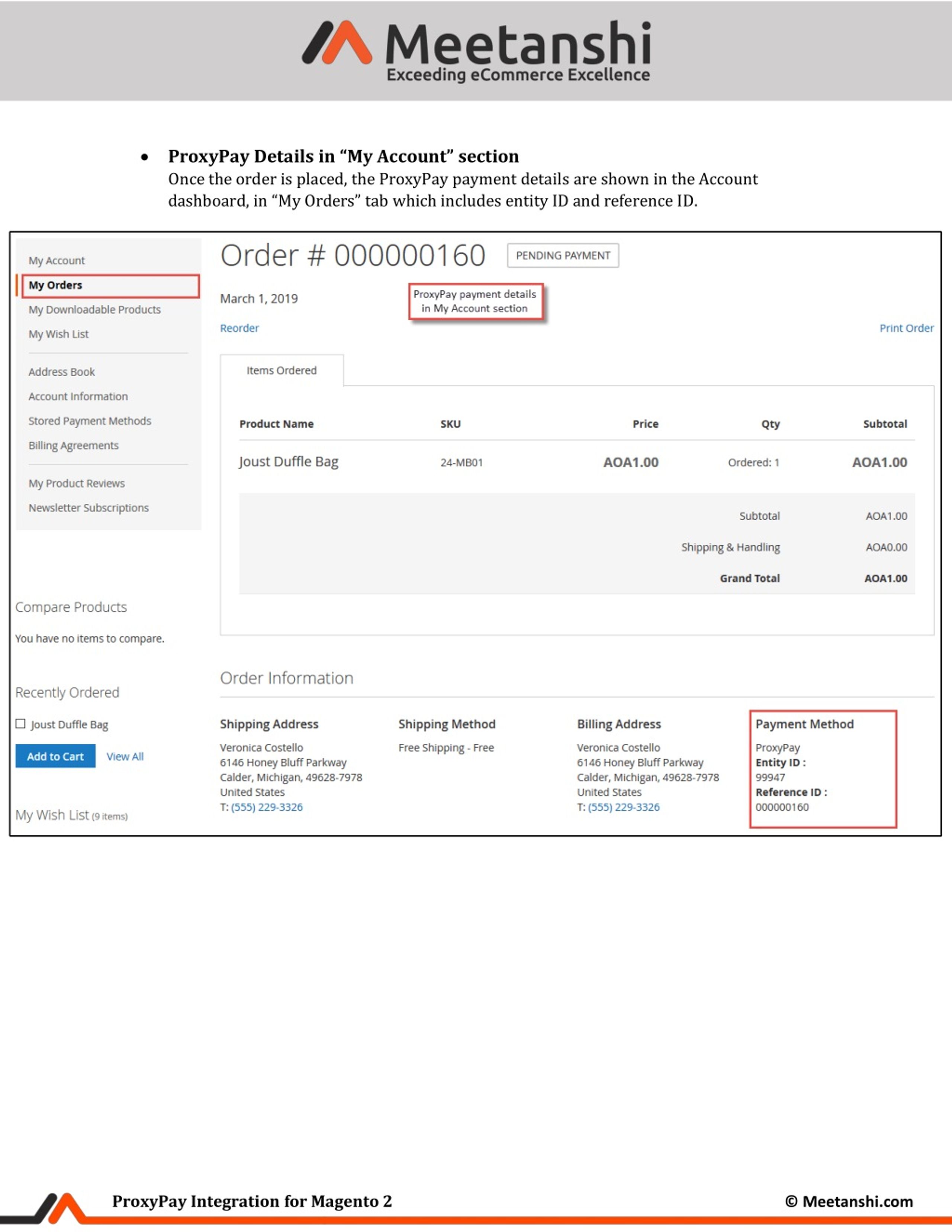
Task: Go to My Wish List sidebar link
Action: (x=58, y=334)
